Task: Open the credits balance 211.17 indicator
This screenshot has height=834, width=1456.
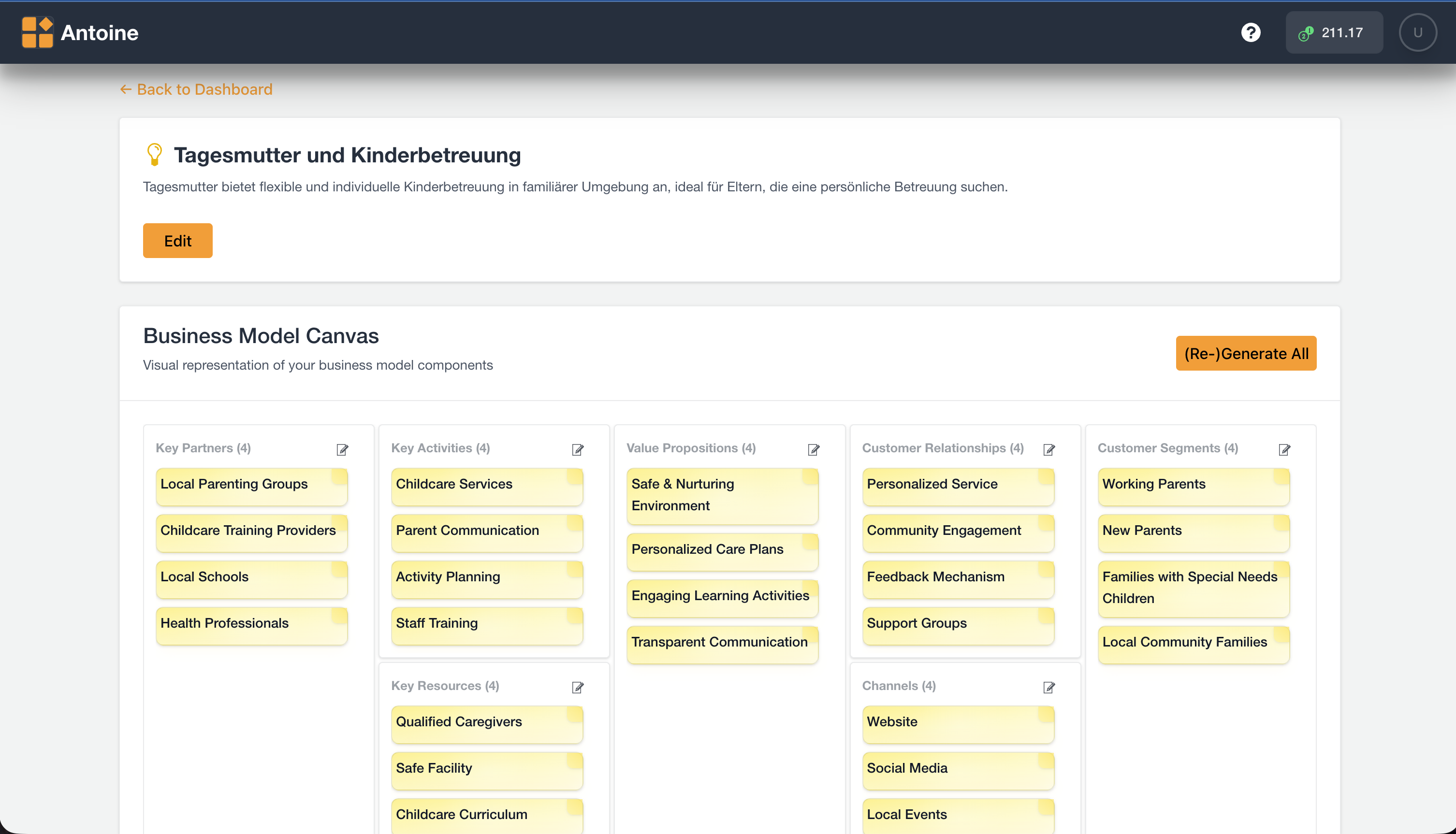Action: 1334,33
